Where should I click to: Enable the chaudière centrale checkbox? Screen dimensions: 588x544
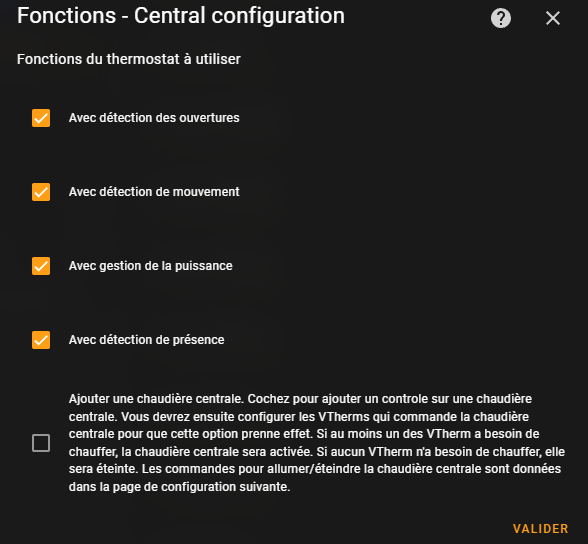coord(41,443)
